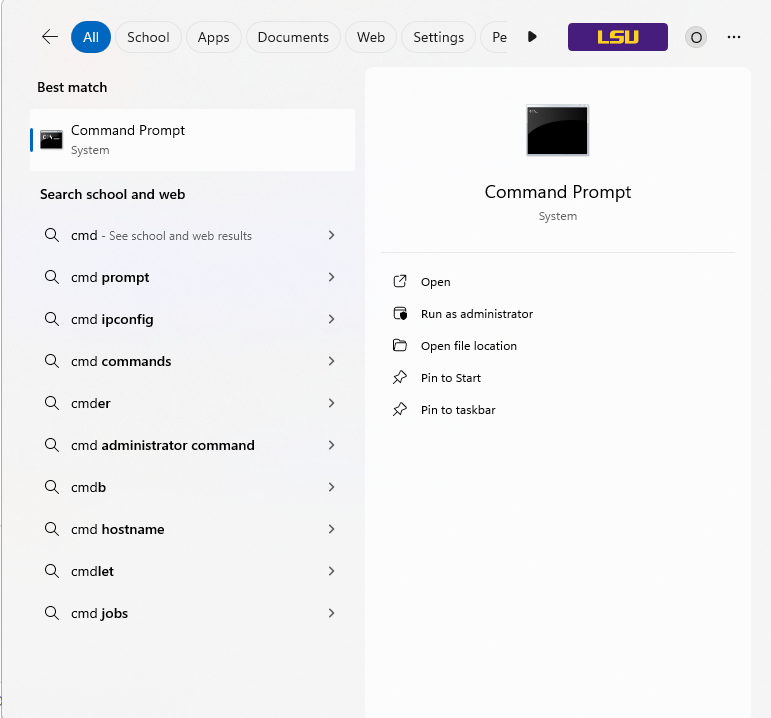771x718 pixels.
Task: Select the 'cmd jobs' search suggestion
Action: [x=192, y=613]
